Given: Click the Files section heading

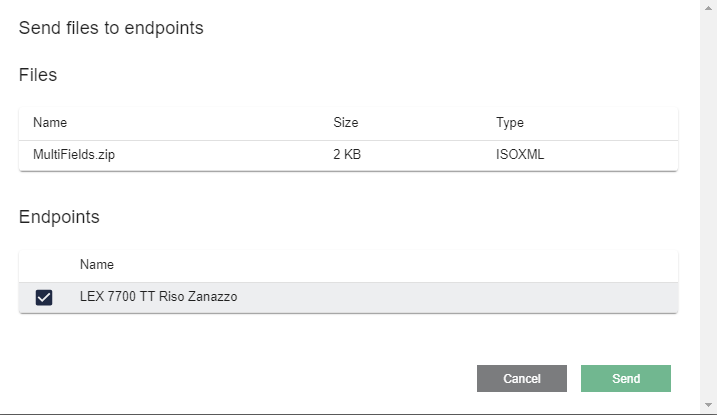Looking at the screenshot, I should coord(38,75).
